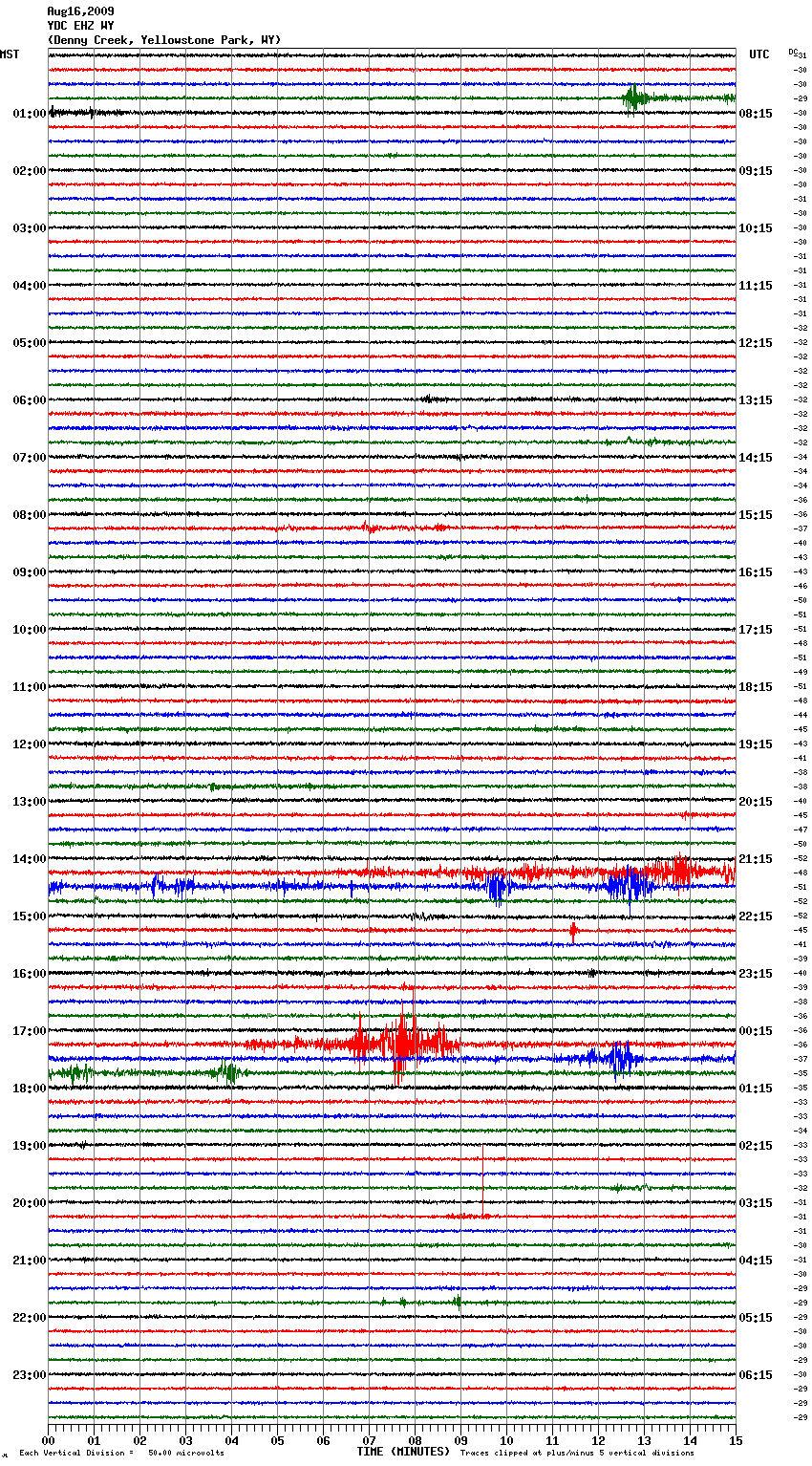Click the 16:00 MST time label

click(x=30, y=974)
